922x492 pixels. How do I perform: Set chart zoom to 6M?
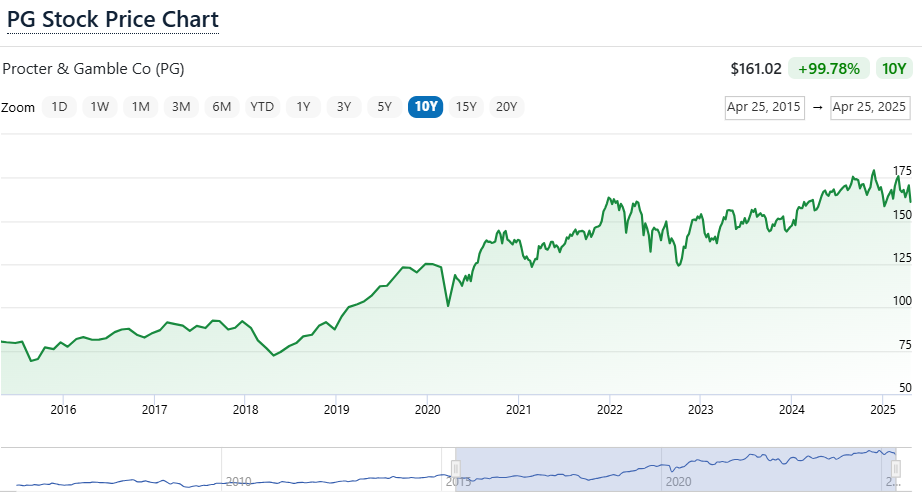point(222,107)
